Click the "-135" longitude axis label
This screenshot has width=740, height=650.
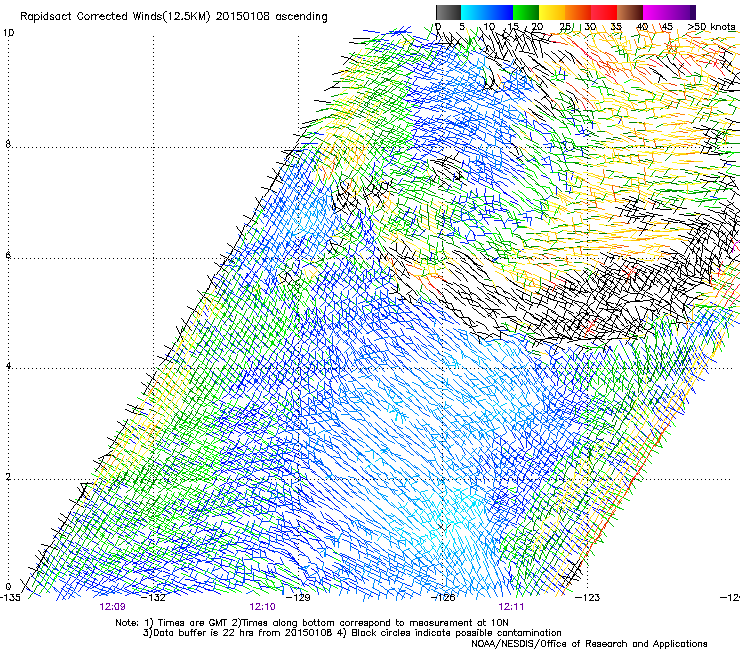[10, 597]
